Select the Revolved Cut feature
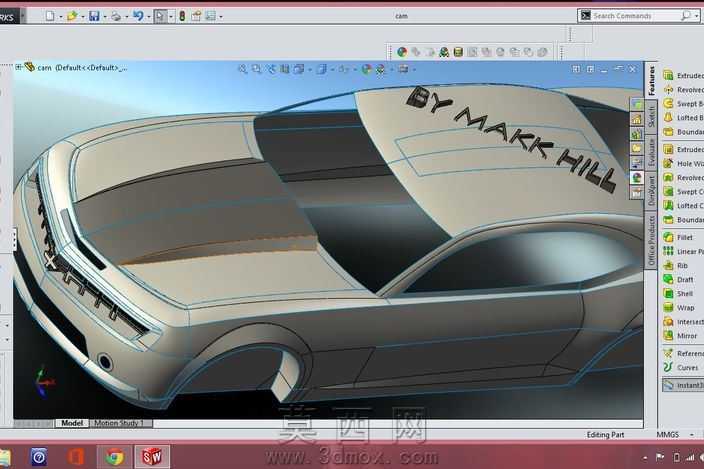 pos(683,177)
